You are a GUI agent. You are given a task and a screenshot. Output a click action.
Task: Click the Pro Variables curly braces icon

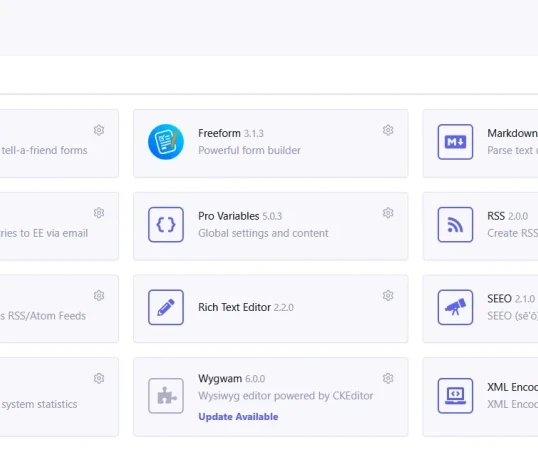[x=166, y=225]
